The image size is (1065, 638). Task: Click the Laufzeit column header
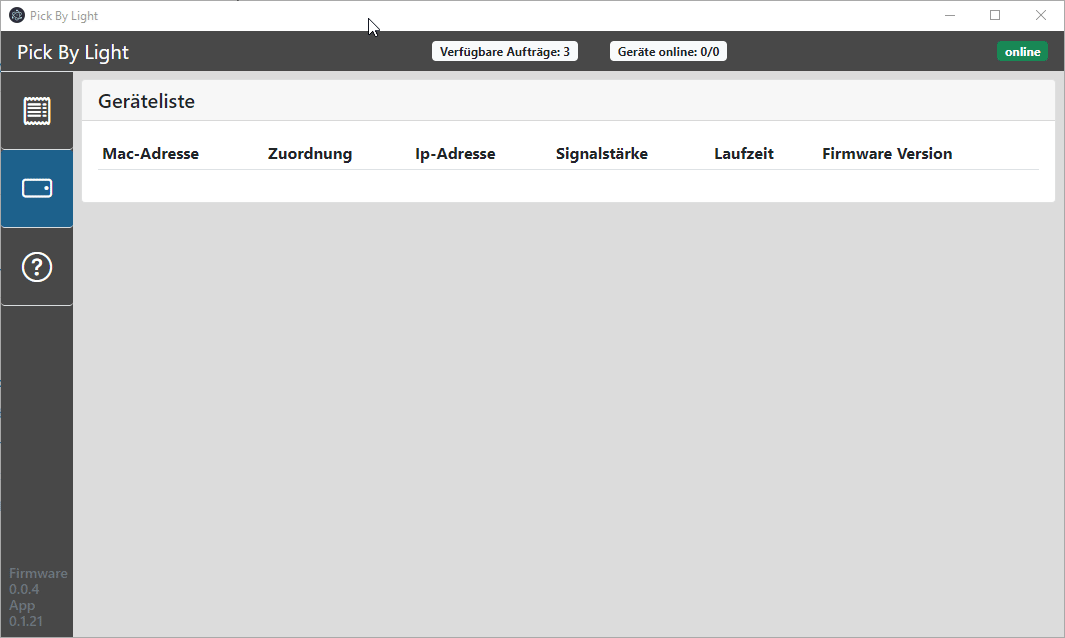(x=744, y=154)
